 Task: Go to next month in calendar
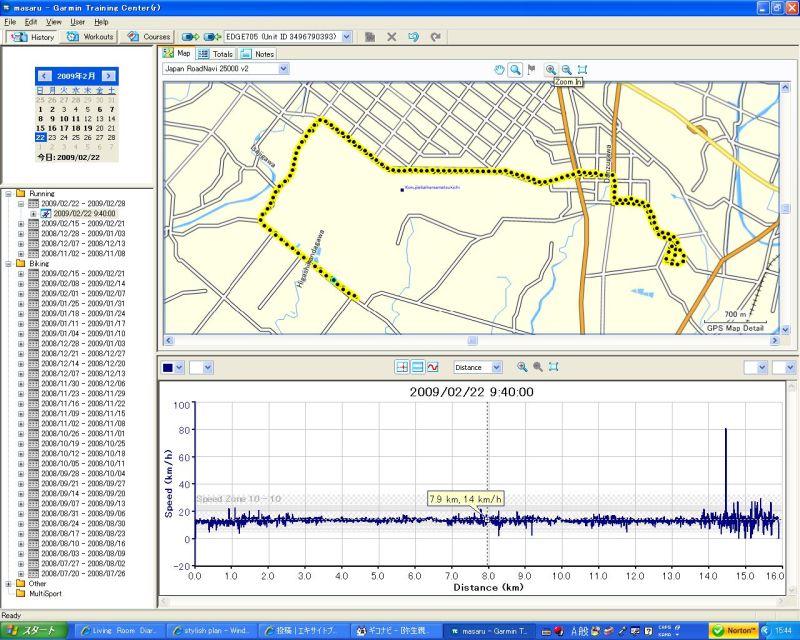[x=108, y=76]
